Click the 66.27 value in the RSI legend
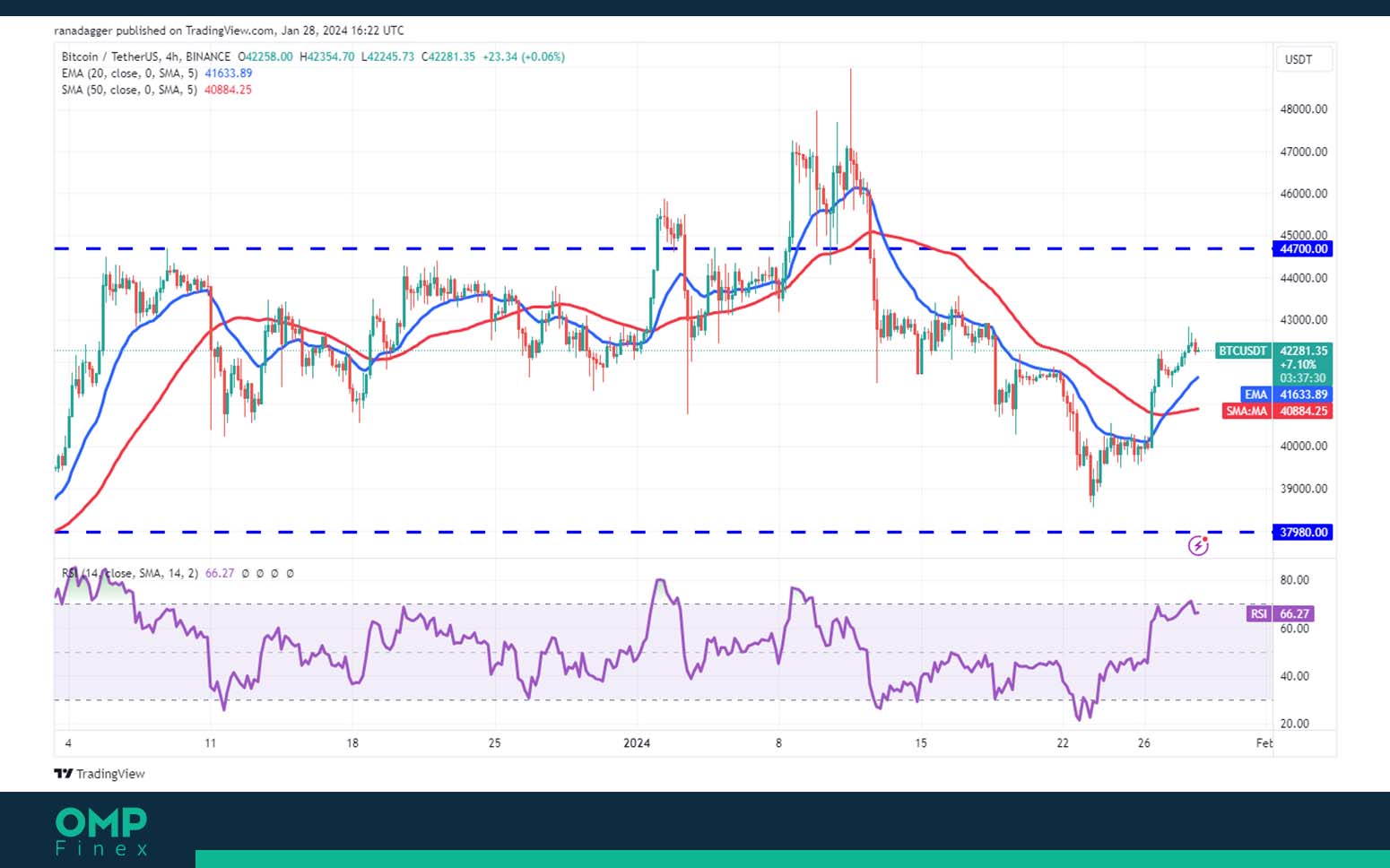Viewport: 1390px width, 868px height. (220, 573)
